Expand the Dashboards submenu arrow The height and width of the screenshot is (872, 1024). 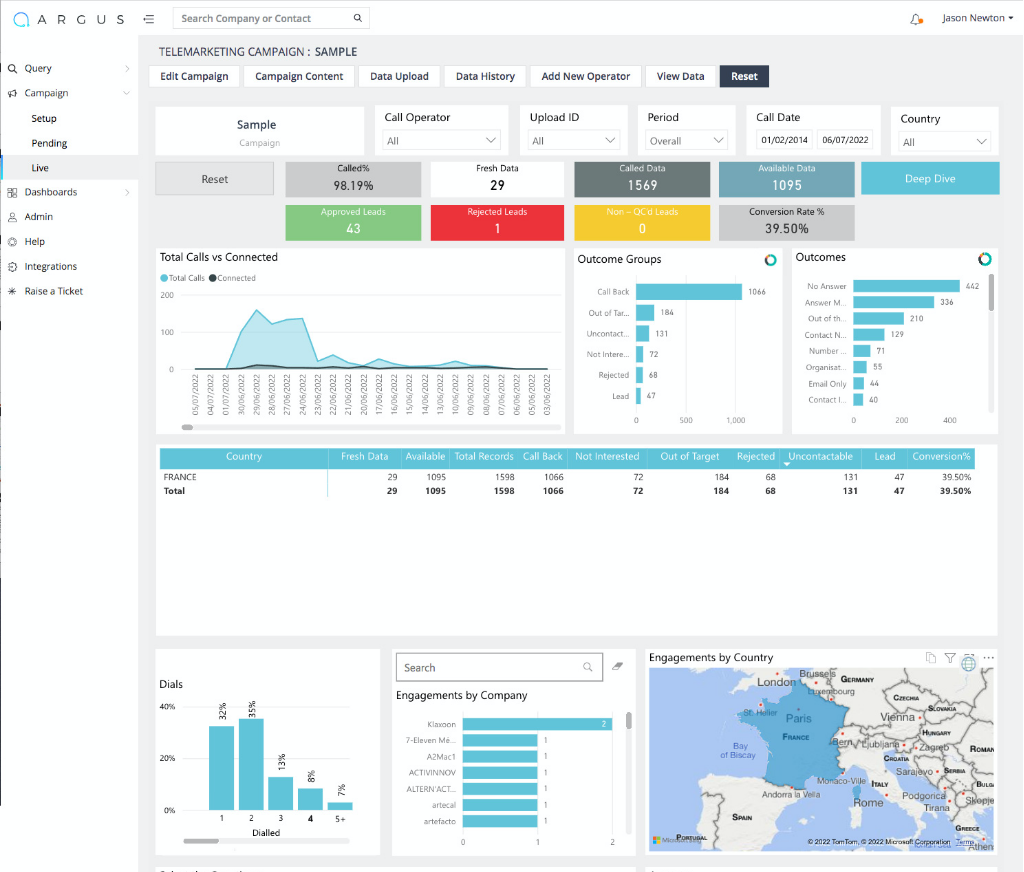[127, 192]
